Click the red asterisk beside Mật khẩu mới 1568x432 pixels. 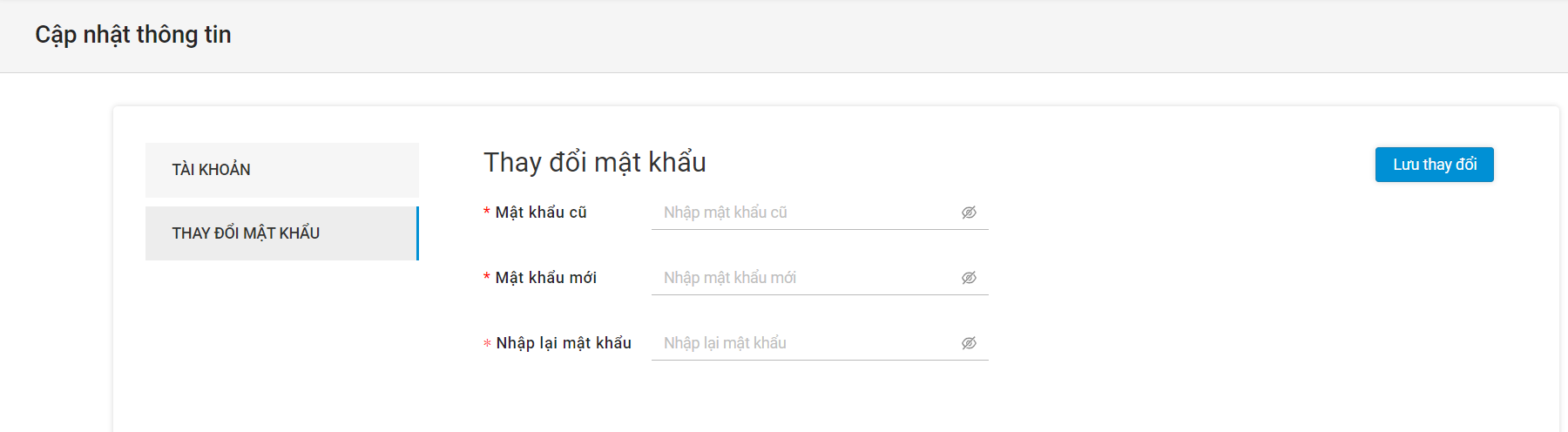[487, 278]
